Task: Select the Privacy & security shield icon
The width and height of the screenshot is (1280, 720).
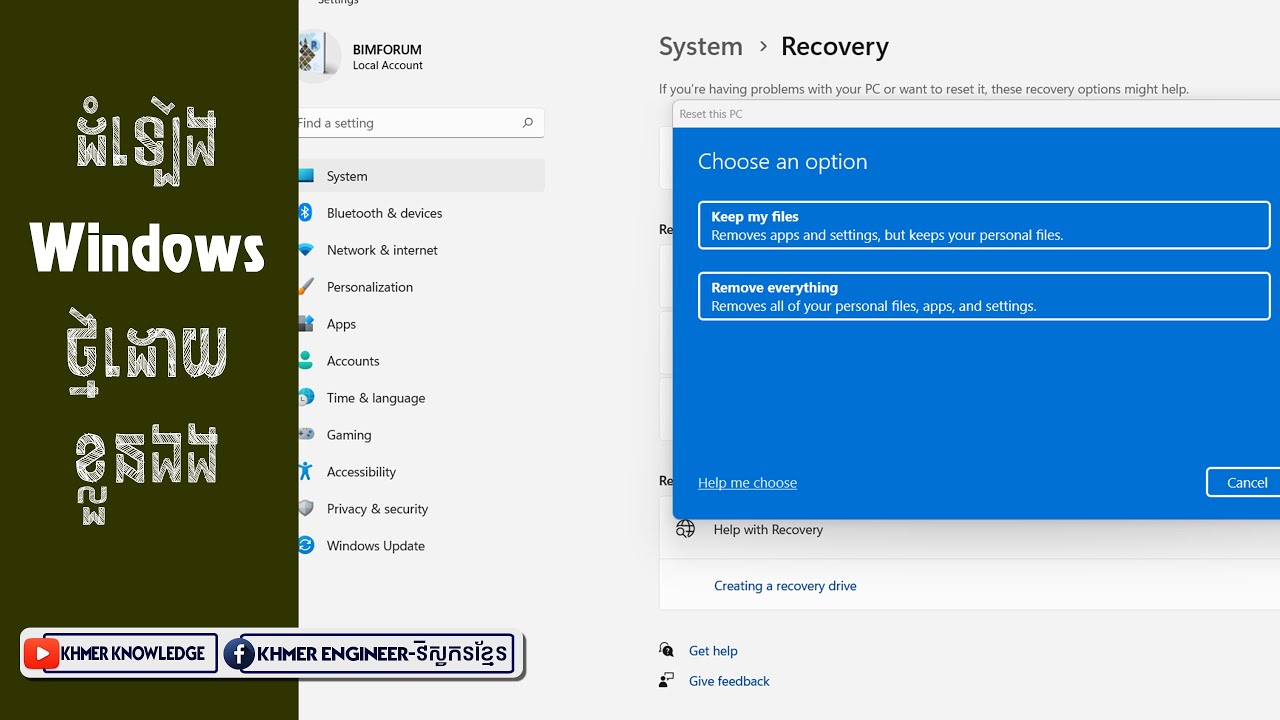Action: (306, 509)
